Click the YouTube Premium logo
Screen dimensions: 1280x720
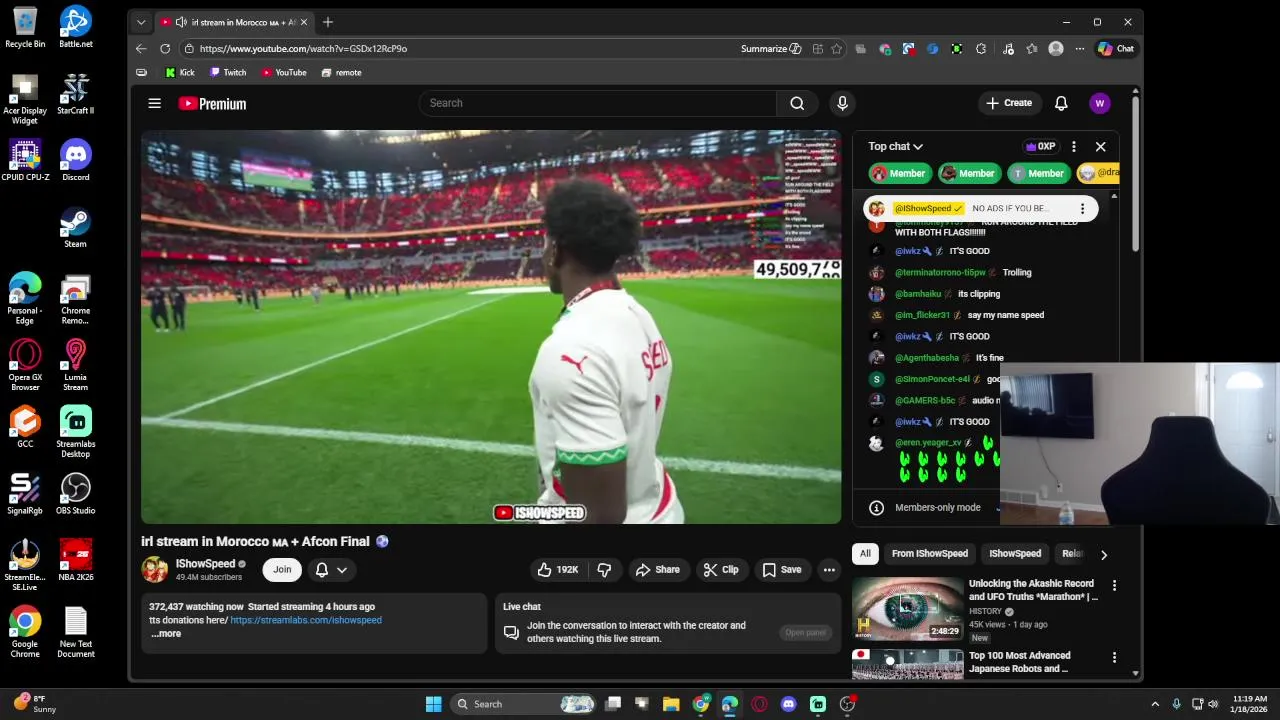(212, 103)
